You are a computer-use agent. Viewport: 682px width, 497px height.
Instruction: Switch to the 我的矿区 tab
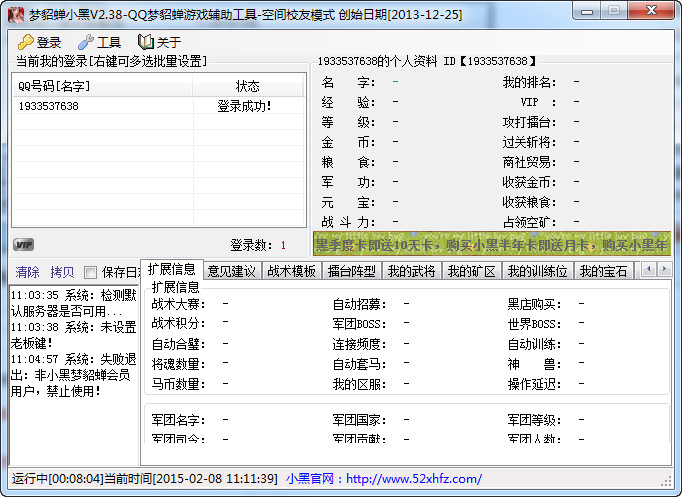point(471,271)
